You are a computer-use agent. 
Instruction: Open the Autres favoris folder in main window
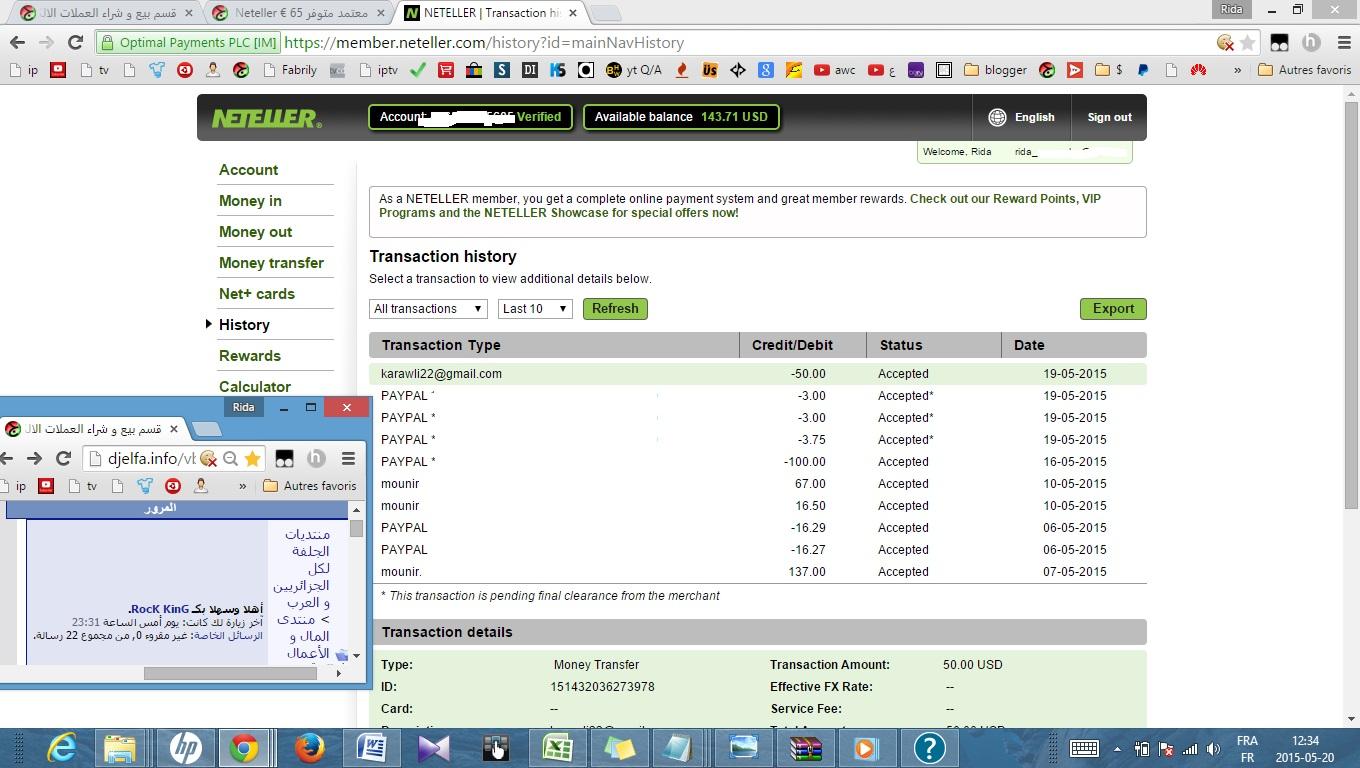point(1304,70)
